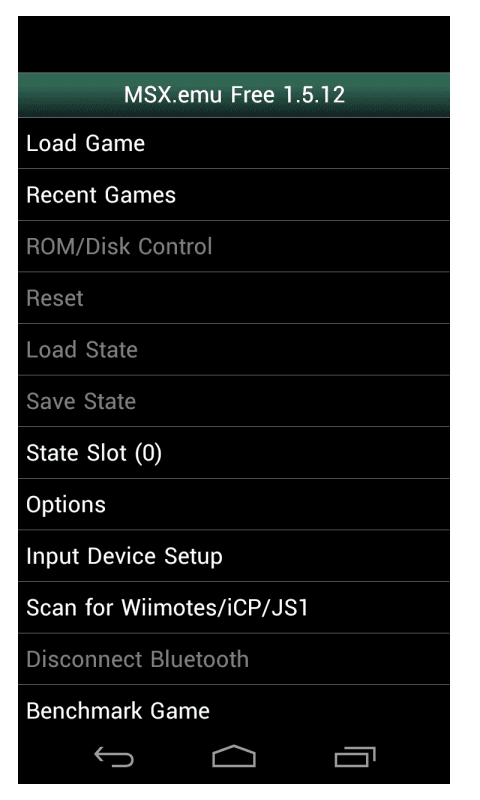
Task: Expand the State Slot (0) selector
Action: pos(234,453)
